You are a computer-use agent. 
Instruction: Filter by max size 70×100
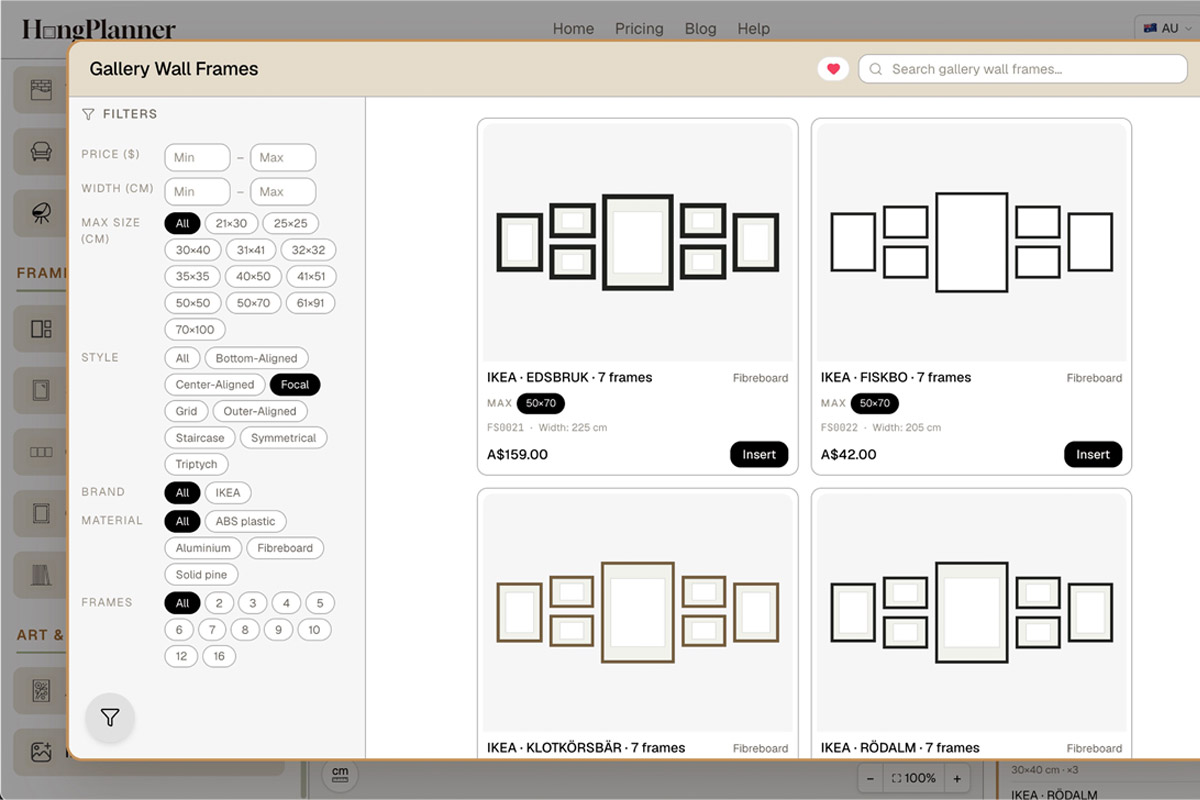click(x=195, y=330)
